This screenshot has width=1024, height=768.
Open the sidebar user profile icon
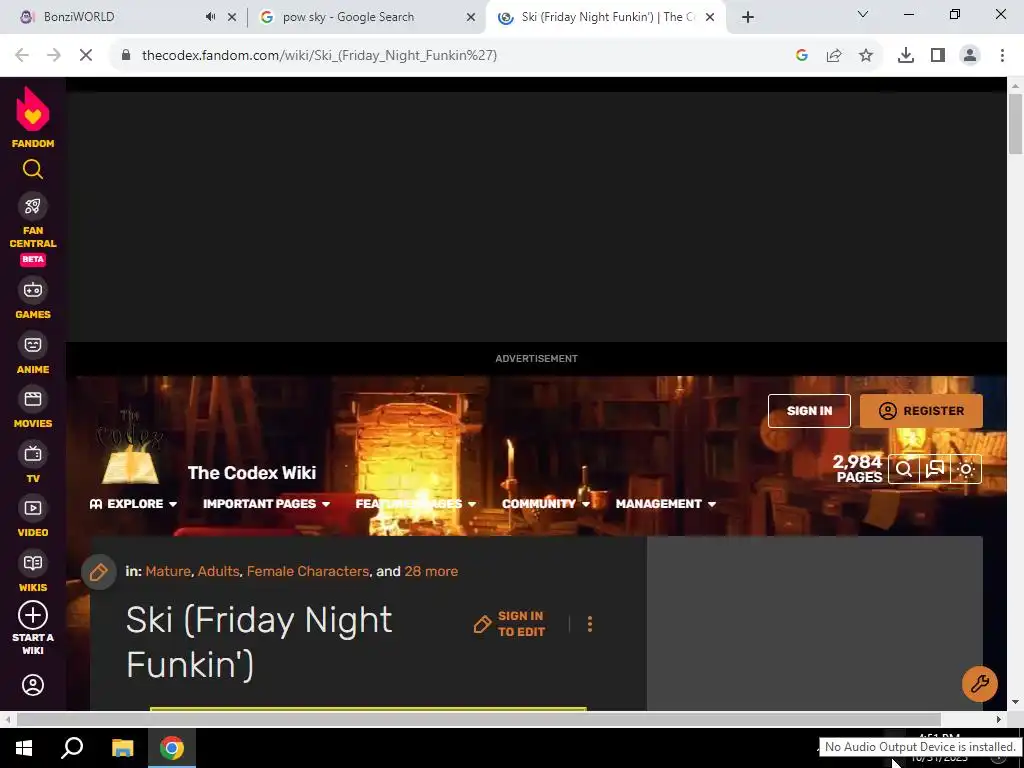33,685
